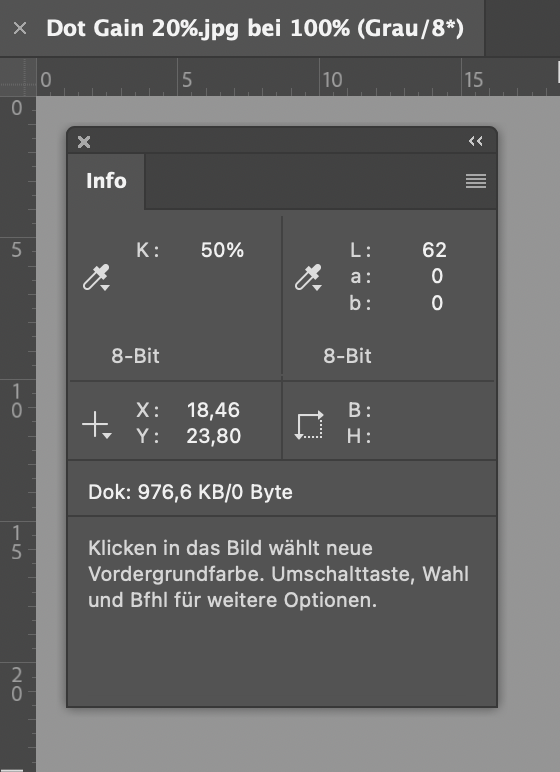Click the ruler origin corner box

pos(18,77)
